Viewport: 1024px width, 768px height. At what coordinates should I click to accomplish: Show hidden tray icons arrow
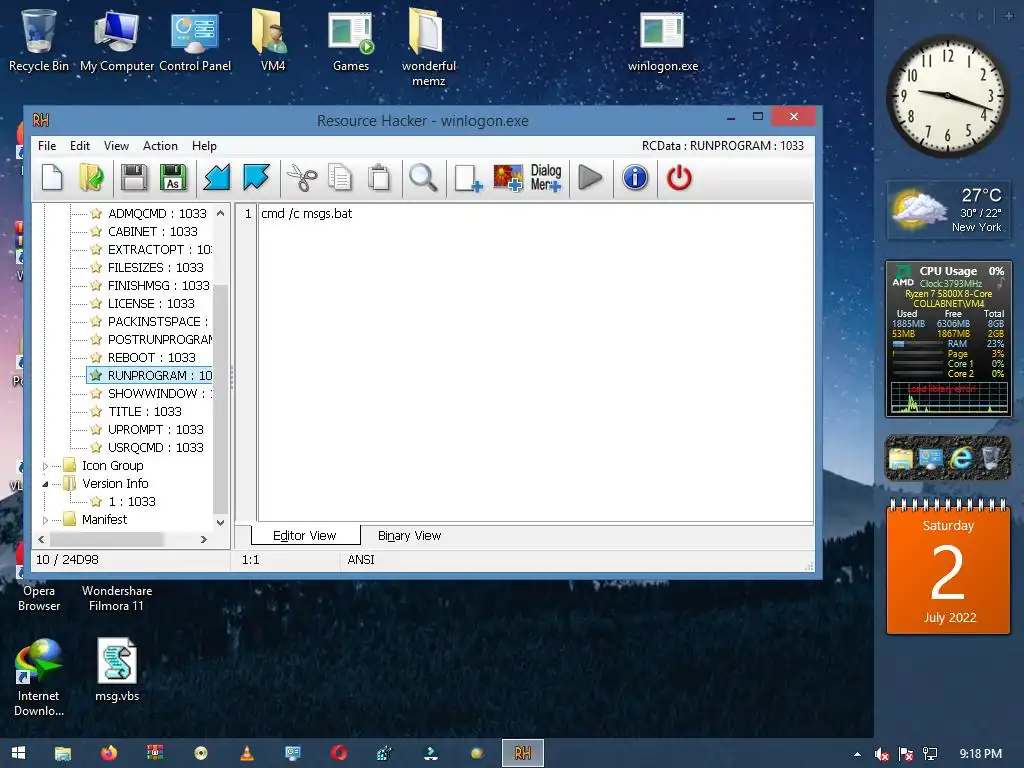(857, 754)
